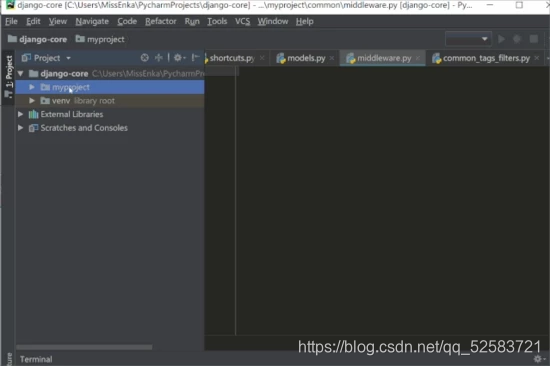This screenshot has height=366, width=550.
Task: Switch to models.py tab
Action: coord(306,58)
